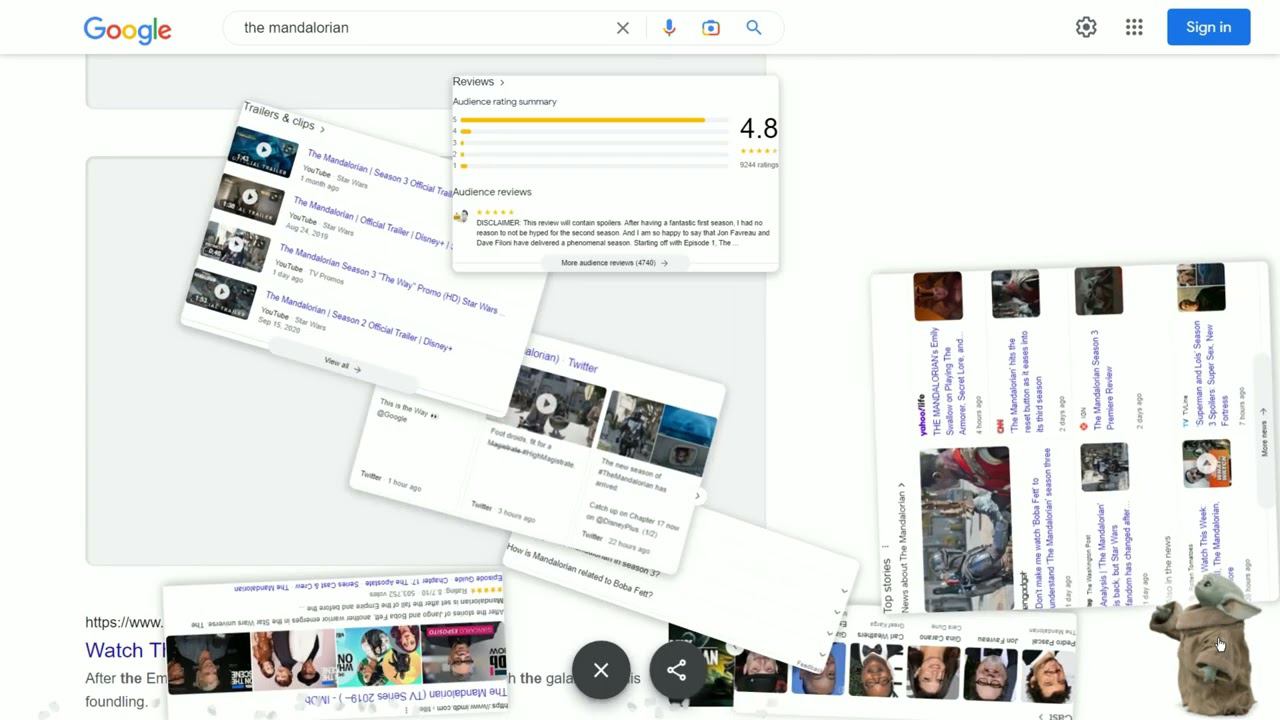Open the Settings gear
The width and height of the screenshot is (1280, 720).
tap(1086, 28)
